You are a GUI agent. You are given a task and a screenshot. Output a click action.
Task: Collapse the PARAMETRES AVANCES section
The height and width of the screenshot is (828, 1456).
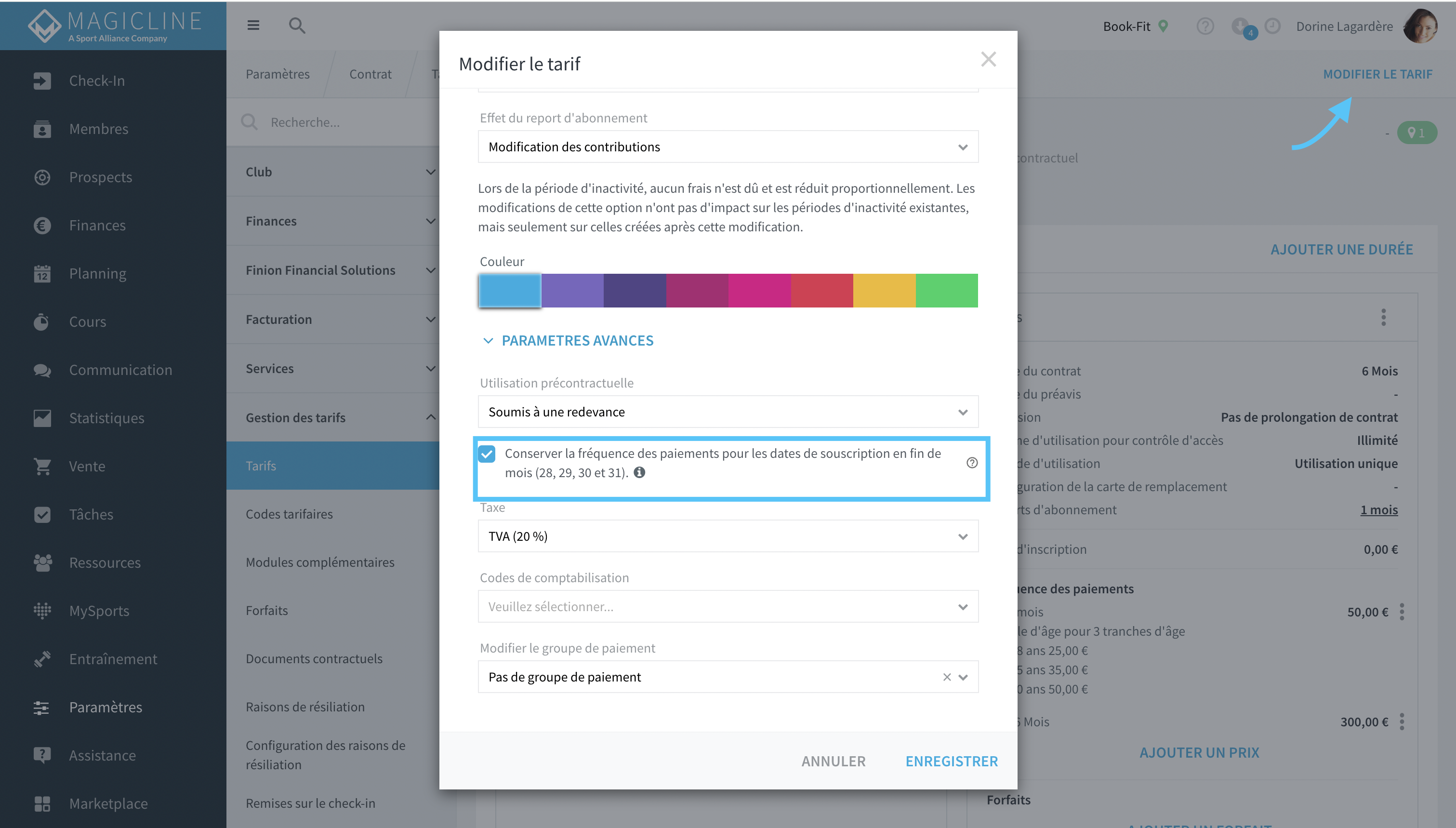tap(569, 341)
